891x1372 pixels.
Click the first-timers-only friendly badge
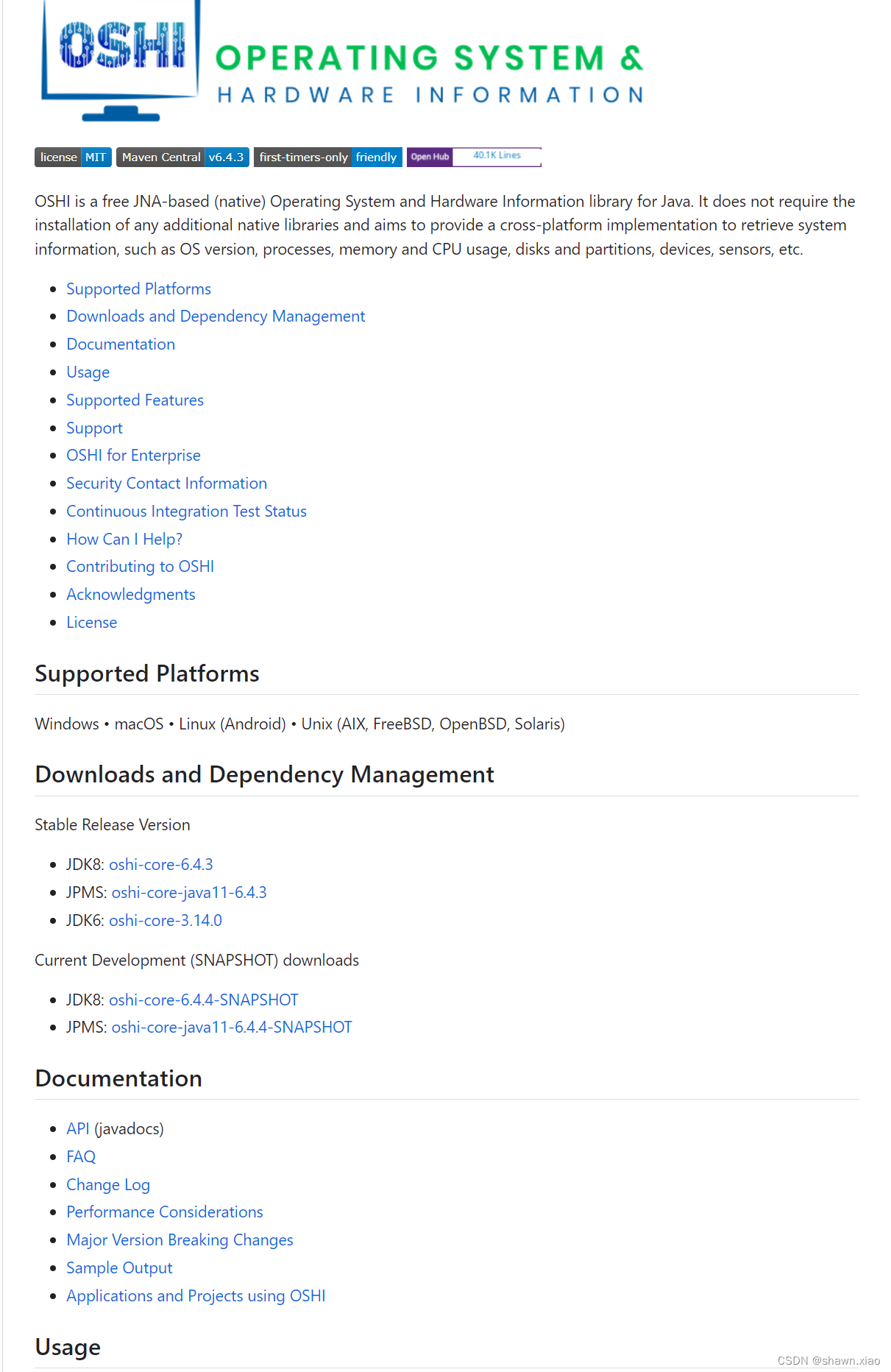click(x=327, y=158)
